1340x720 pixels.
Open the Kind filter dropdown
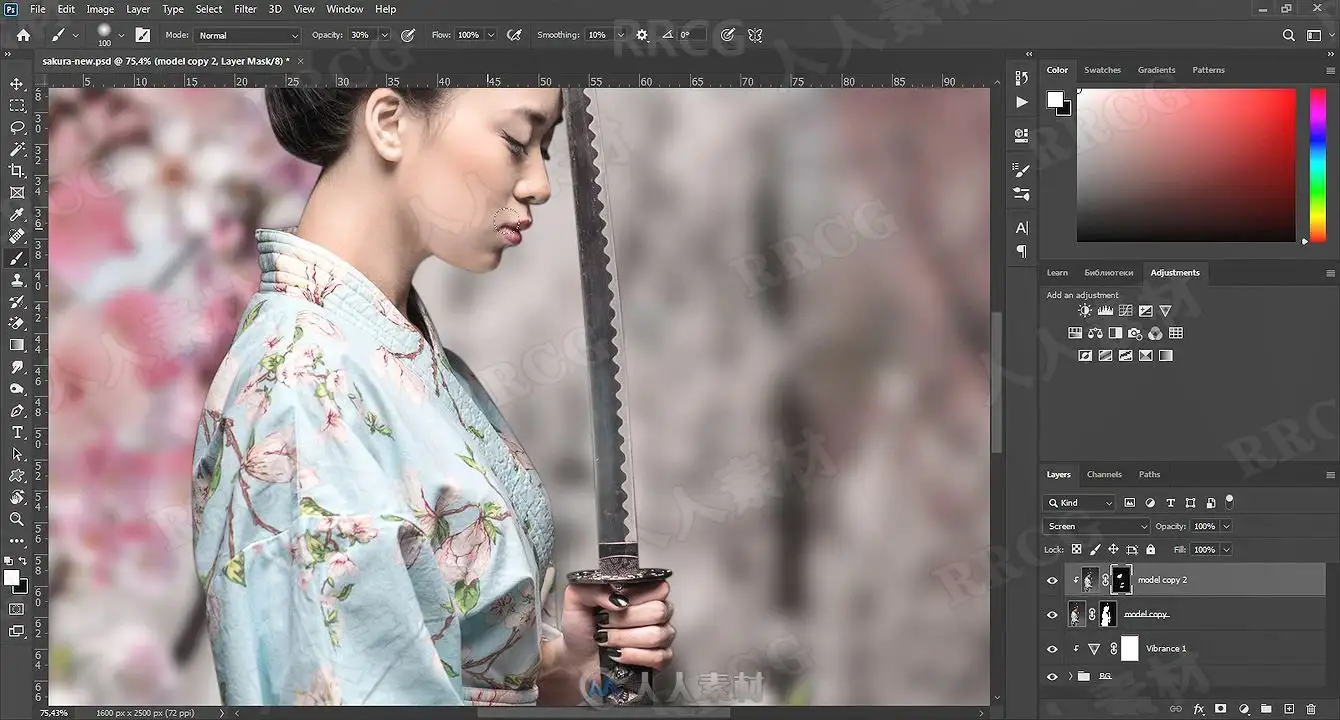coord(1078,502)
